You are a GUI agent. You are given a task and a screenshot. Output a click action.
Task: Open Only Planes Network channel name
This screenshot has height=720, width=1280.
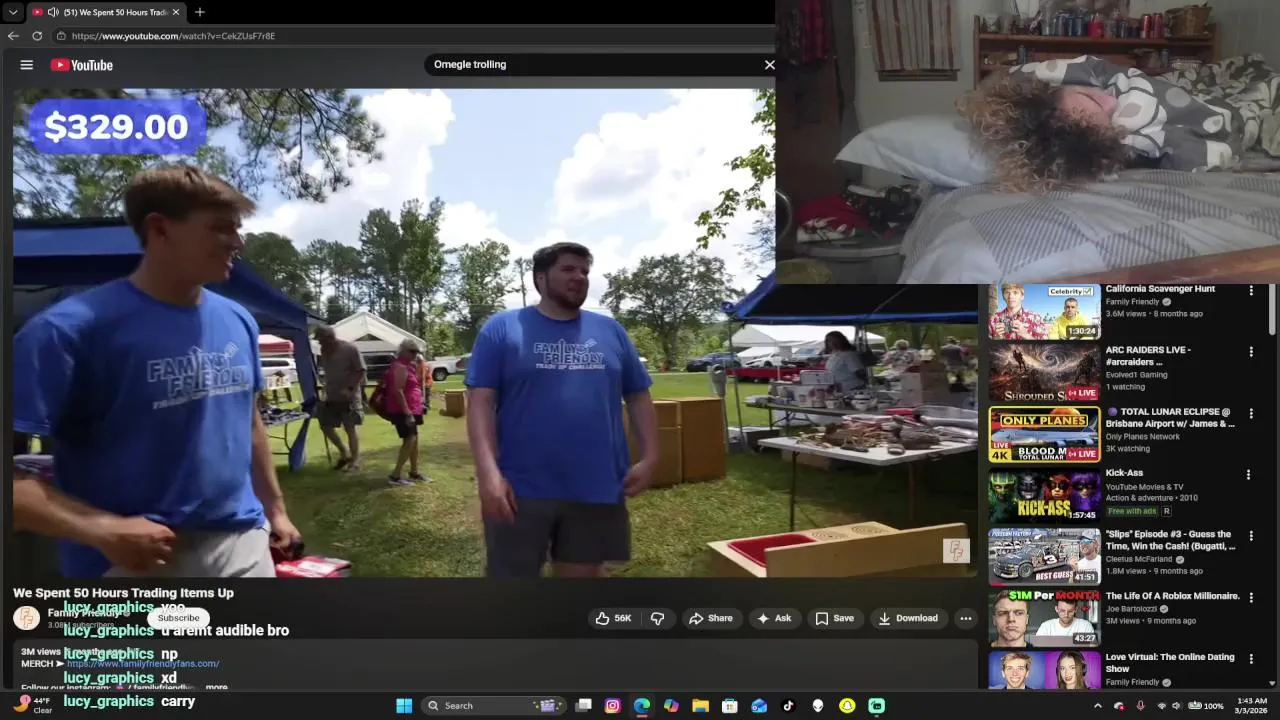click(1143, 436)
